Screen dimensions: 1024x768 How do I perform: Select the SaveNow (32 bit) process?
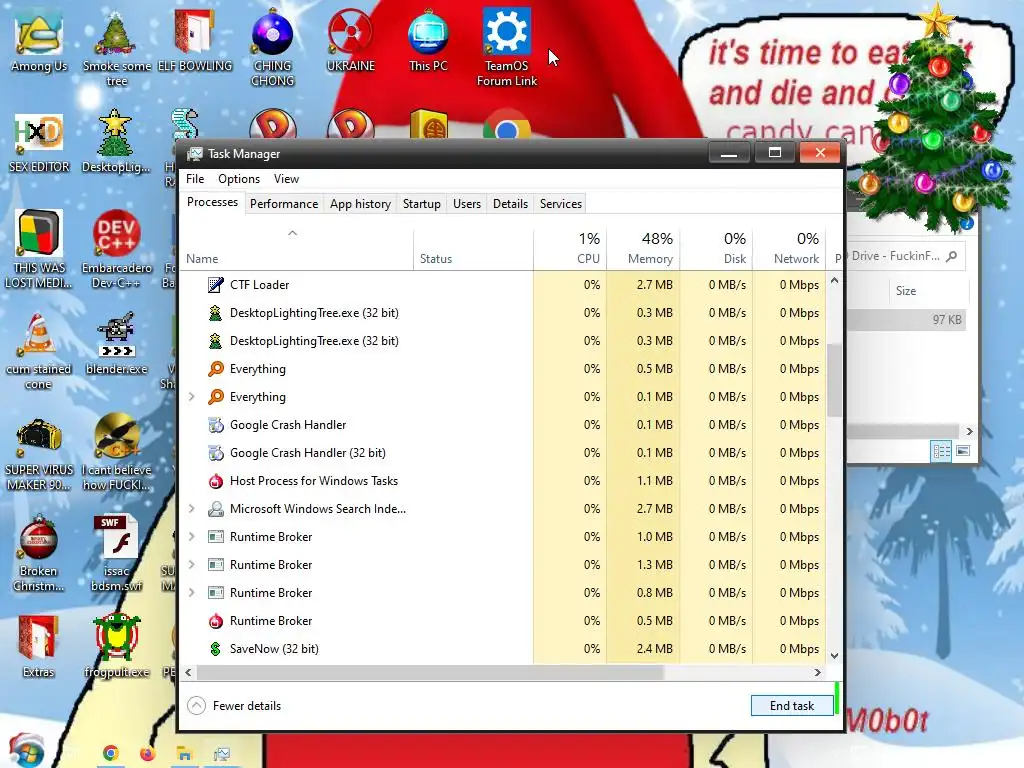[x=503, y=648]
